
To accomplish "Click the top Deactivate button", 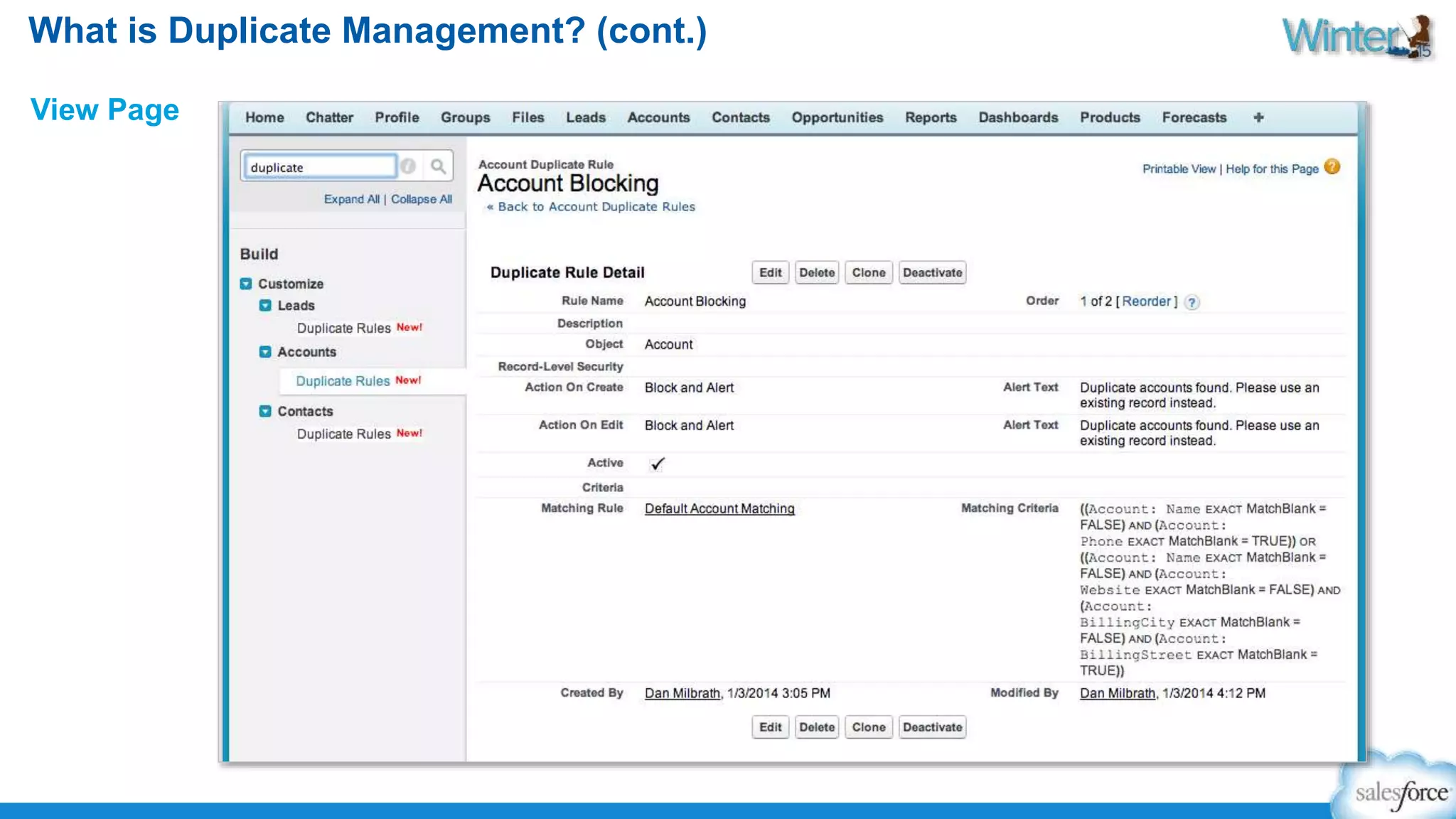I will click(933, 273).
